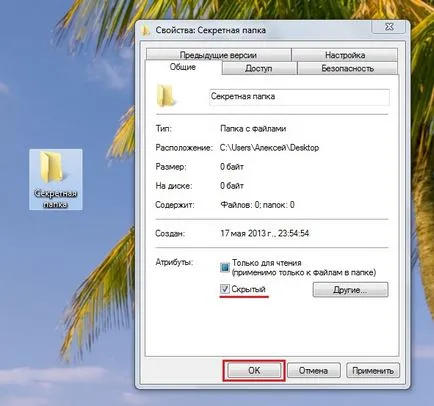Toggle the Только для чтения checkbox

click(x=225, y=267)
